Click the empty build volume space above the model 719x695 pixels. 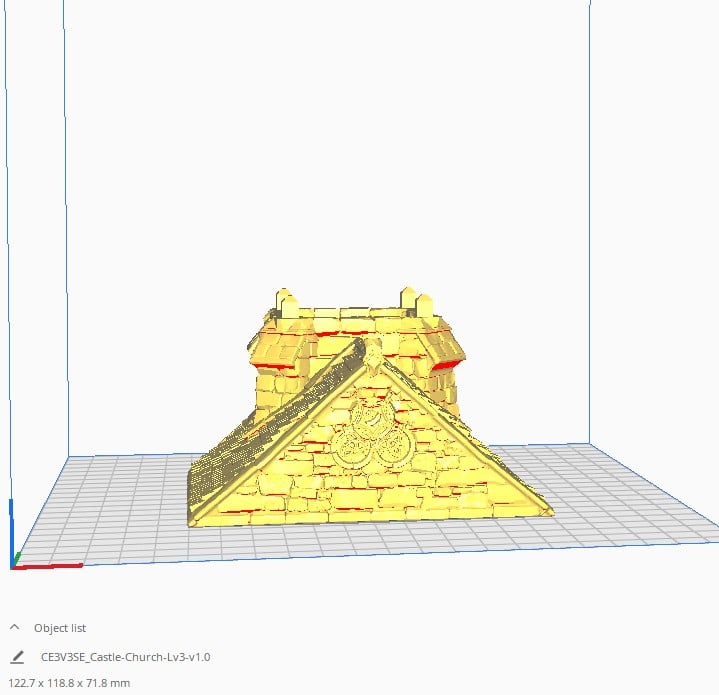click(350, 150)
